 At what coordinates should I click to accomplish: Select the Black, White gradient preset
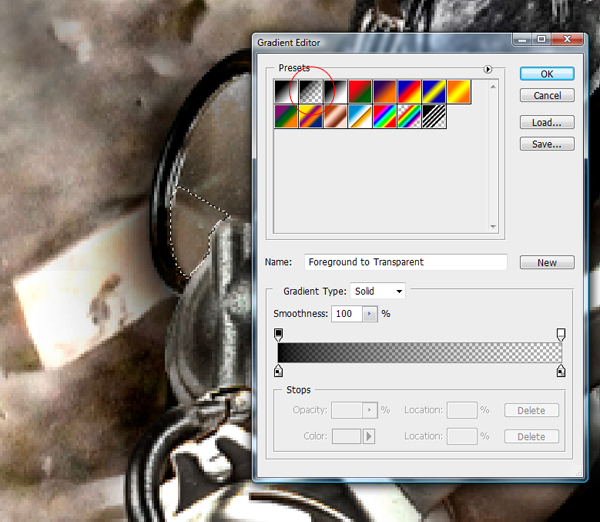[x=335, y=91]
